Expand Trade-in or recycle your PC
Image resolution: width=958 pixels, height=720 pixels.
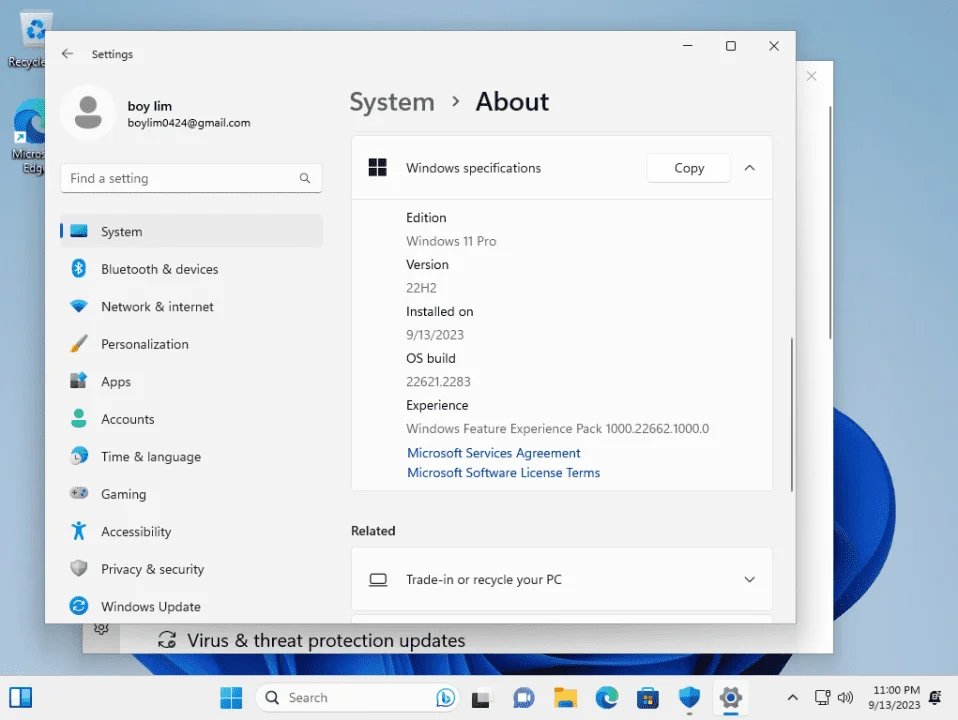point(561,579)
